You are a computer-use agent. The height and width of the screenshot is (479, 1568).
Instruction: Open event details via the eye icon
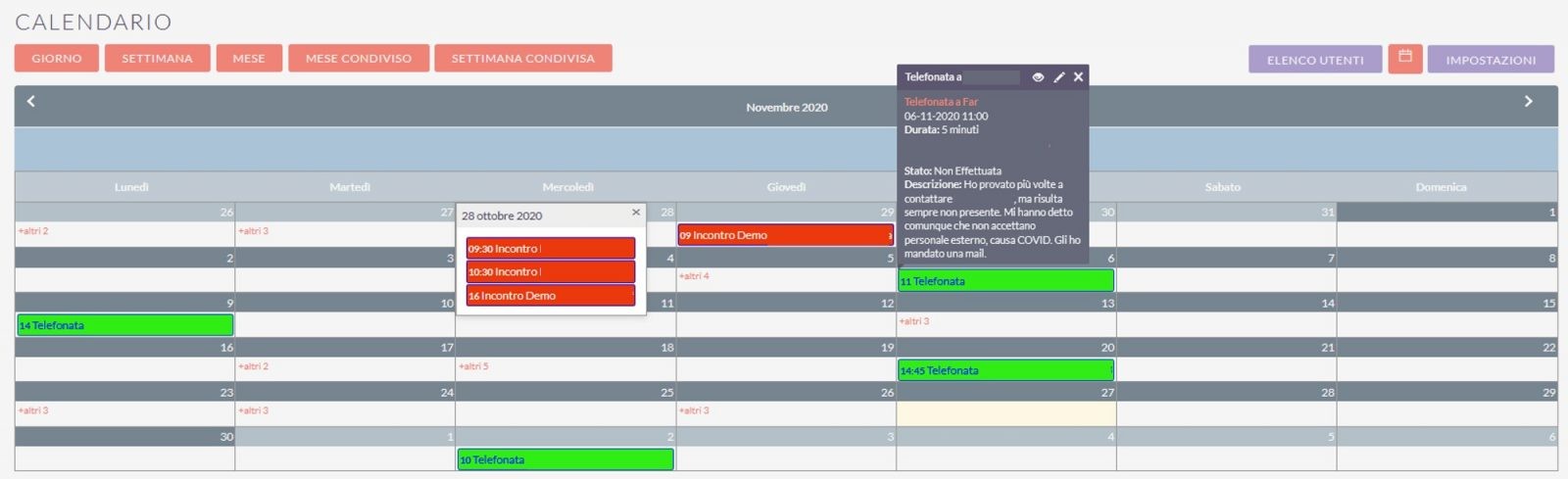click(1038, 77)
